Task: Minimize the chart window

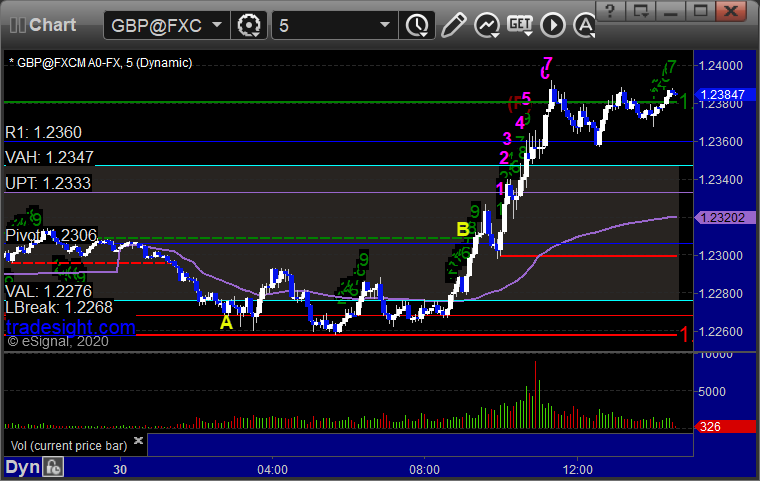Action: coord(670,11)
